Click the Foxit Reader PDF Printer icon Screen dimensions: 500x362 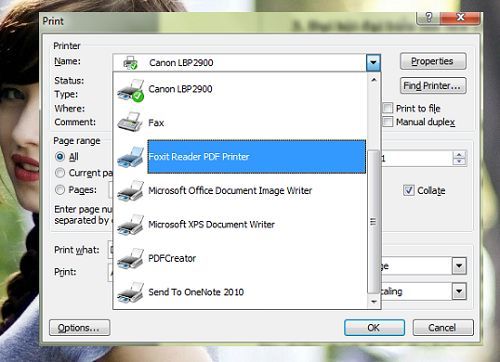[x=130, y=157]
